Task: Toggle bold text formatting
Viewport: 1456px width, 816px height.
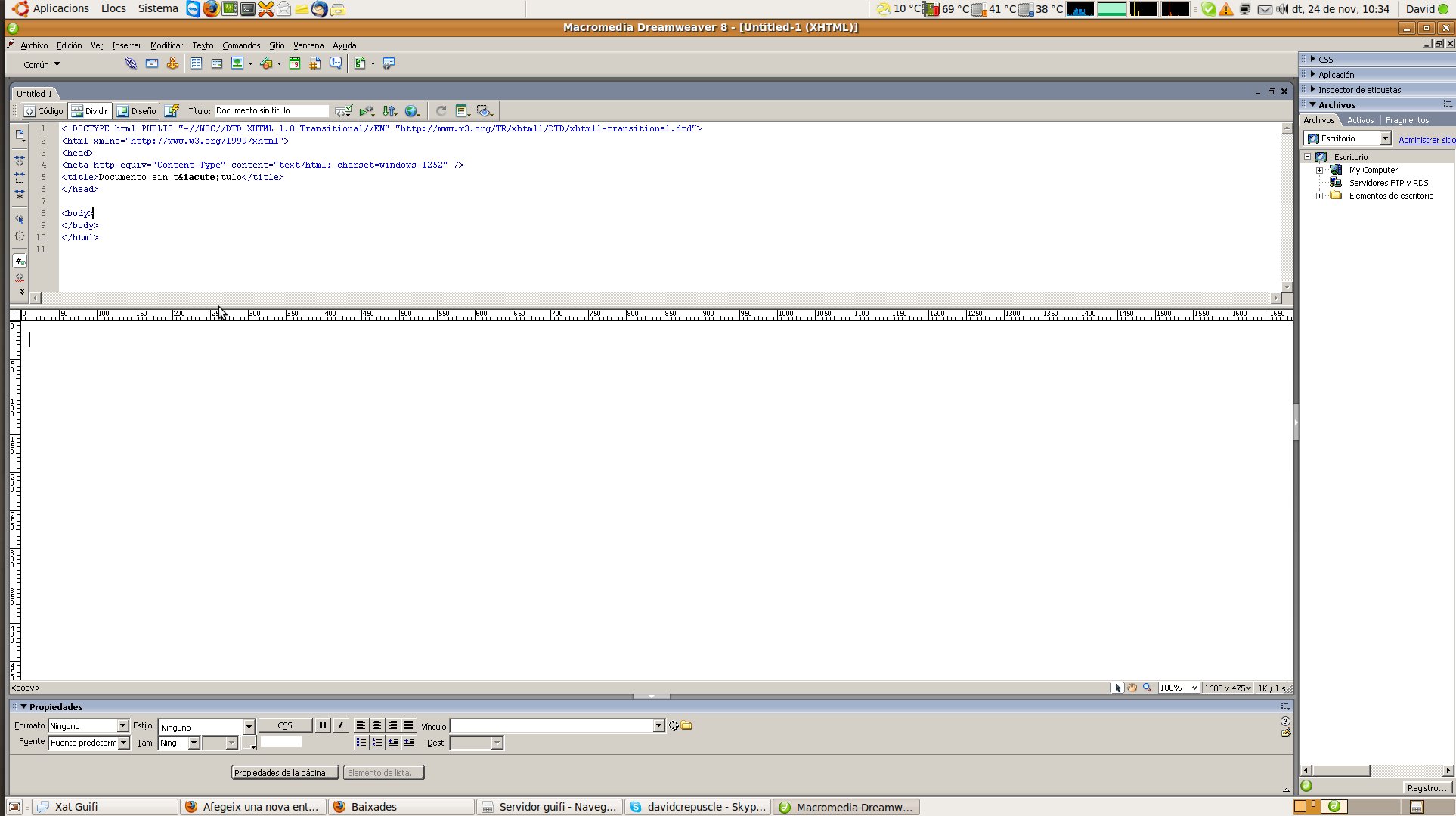Action: [322, 725]
